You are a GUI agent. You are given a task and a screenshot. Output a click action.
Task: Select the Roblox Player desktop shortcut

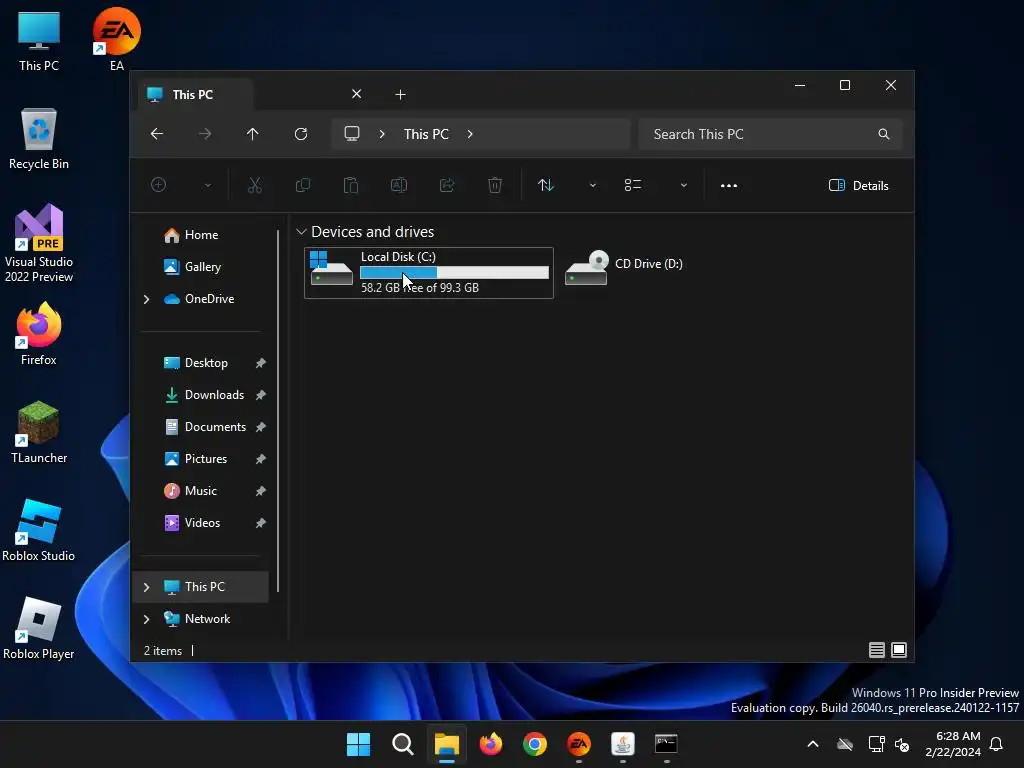(x=39, y=628)
